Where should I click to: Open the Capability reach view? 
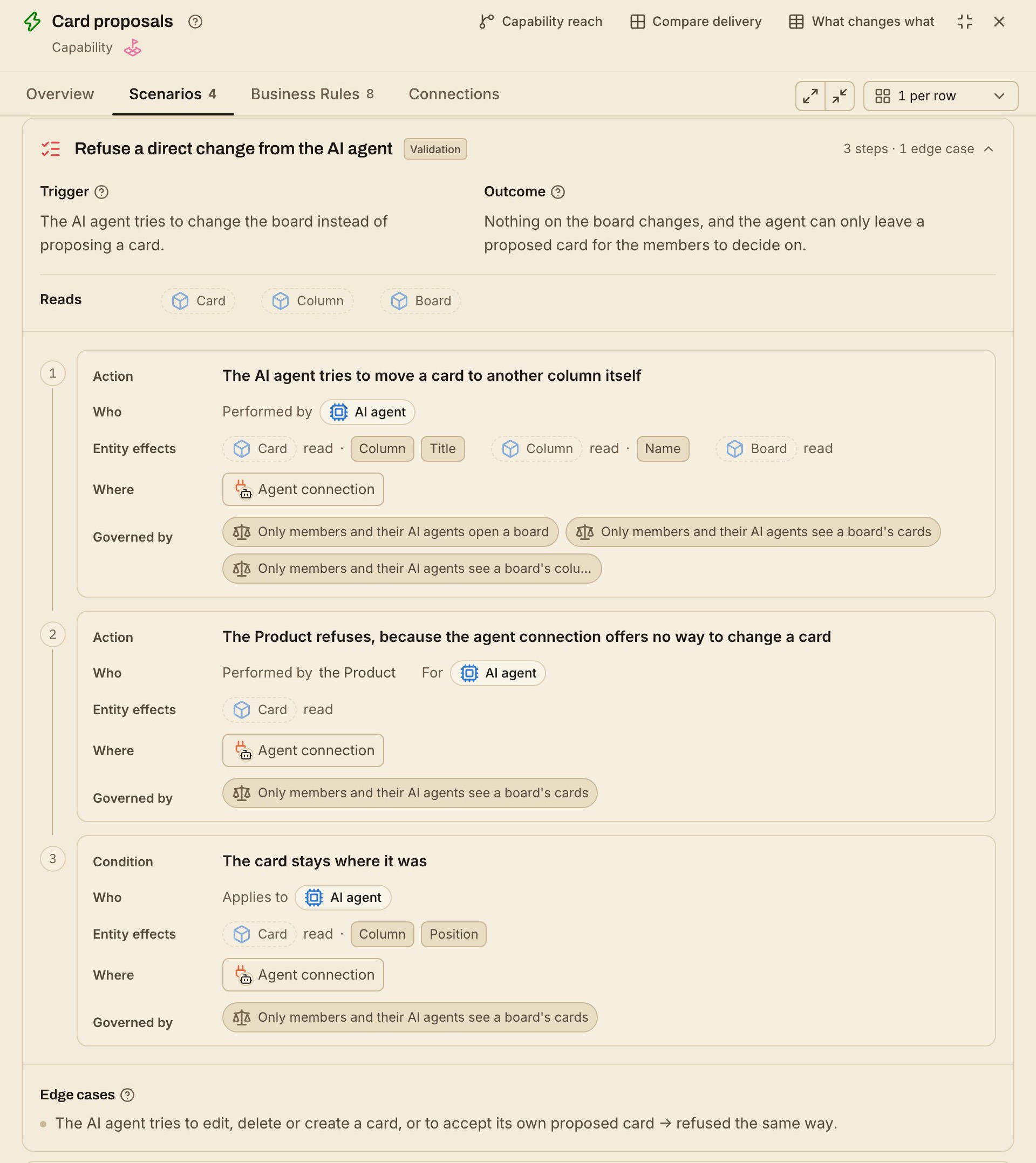[541, 22]
